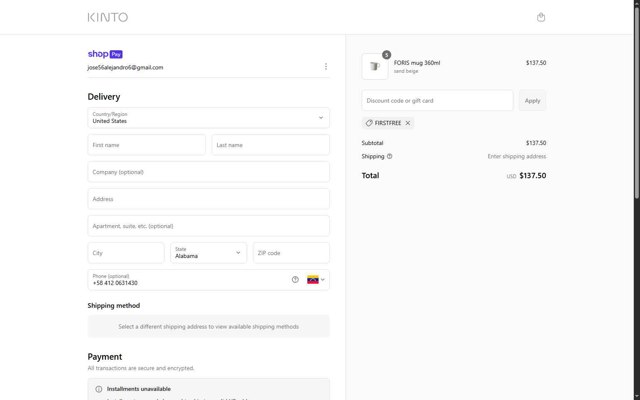Click the Installments unavailable info icon
640x400 pixels.
tap(99, 389)
